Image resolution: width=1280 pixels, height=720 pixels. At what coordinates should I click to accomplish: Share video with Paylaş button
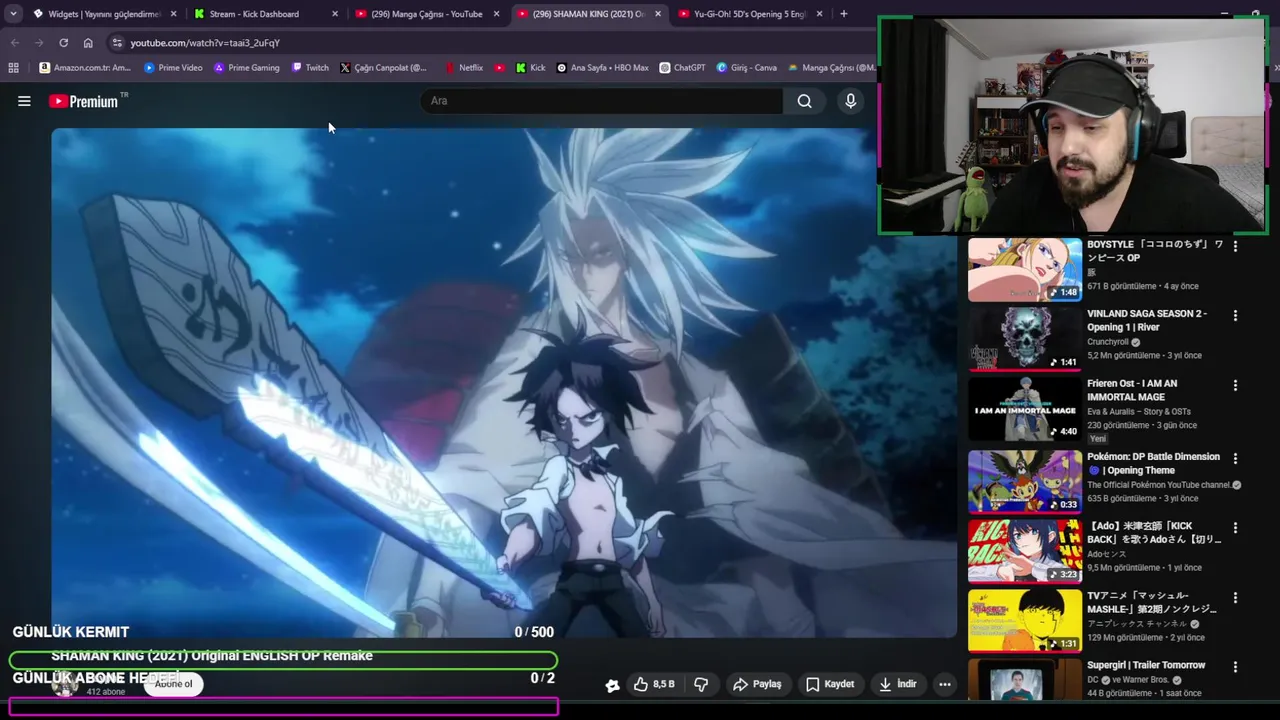point(757,684)
